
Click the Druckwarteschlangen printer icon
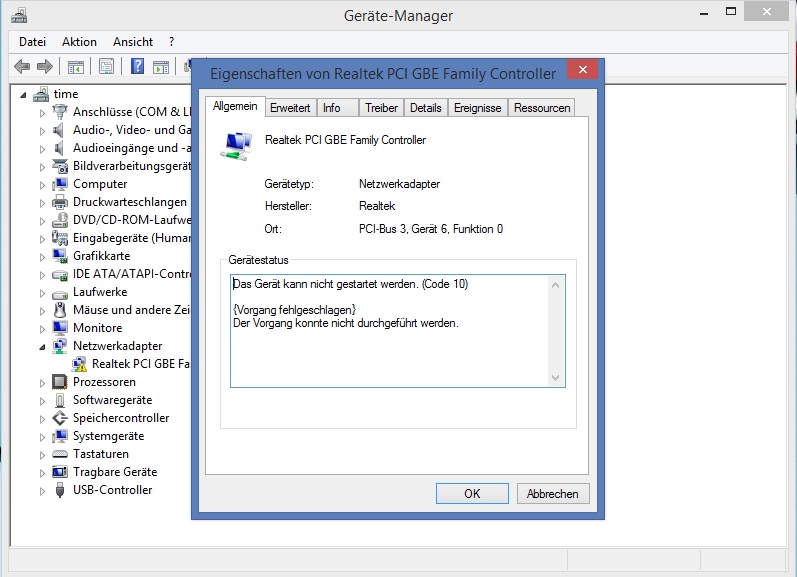pos(60,202)
